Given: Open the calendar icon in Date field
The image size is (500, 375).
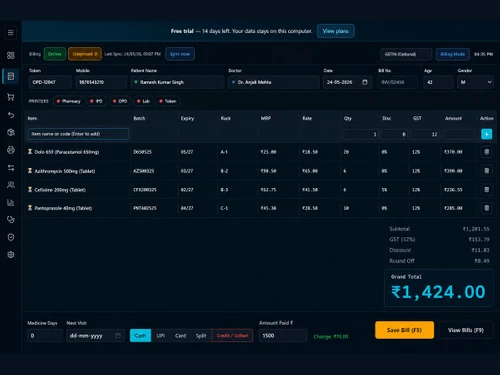Looking at the screenshot, I should point(365,82).
